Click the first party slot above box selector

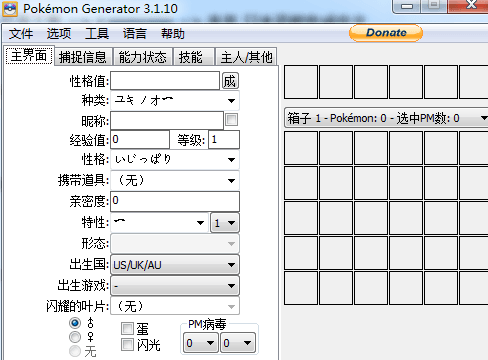301,82
